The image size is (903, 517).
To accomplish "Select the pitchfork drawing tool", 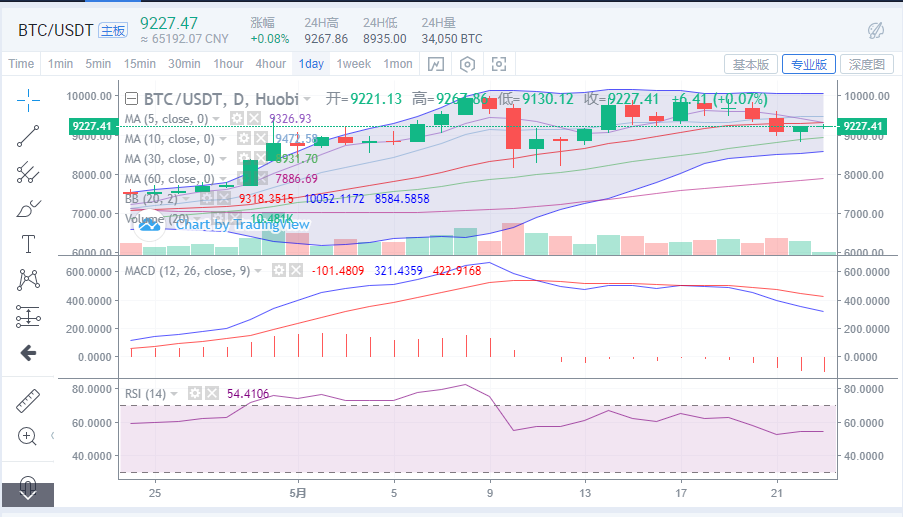I will tap(28, 172).
